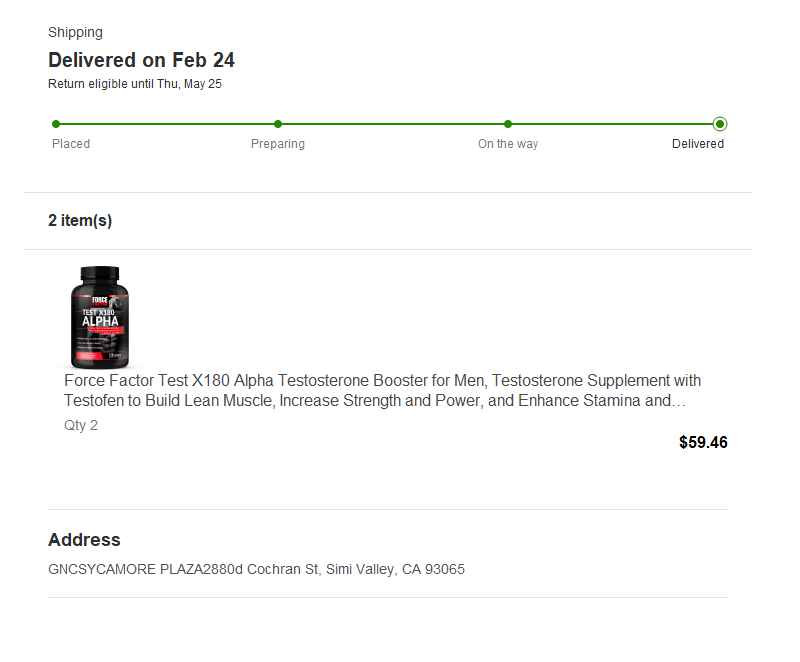Click progress bar between On the way and Delivered
This screenshot has height=662, width=800.
[x=612, y=124]
